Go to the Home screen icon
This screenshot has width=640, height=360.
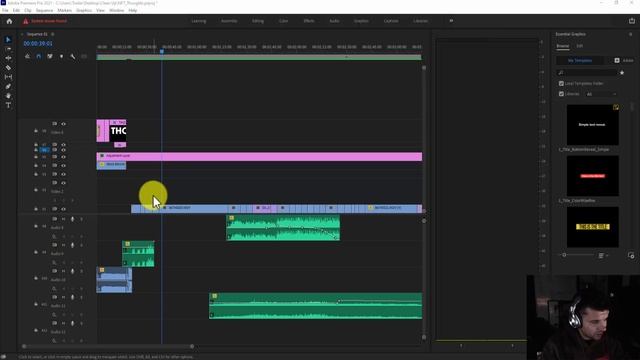point(9,21)
